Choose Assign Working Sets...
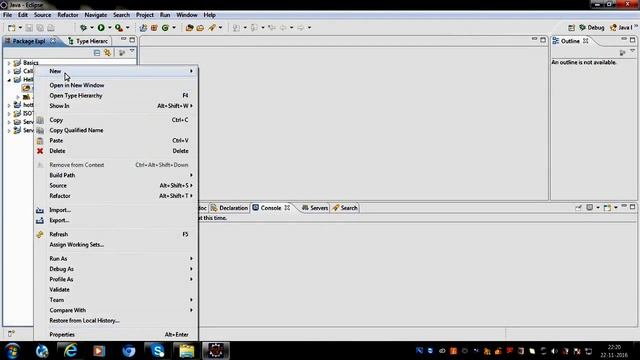640x360 pixels. tap(116, 244)
